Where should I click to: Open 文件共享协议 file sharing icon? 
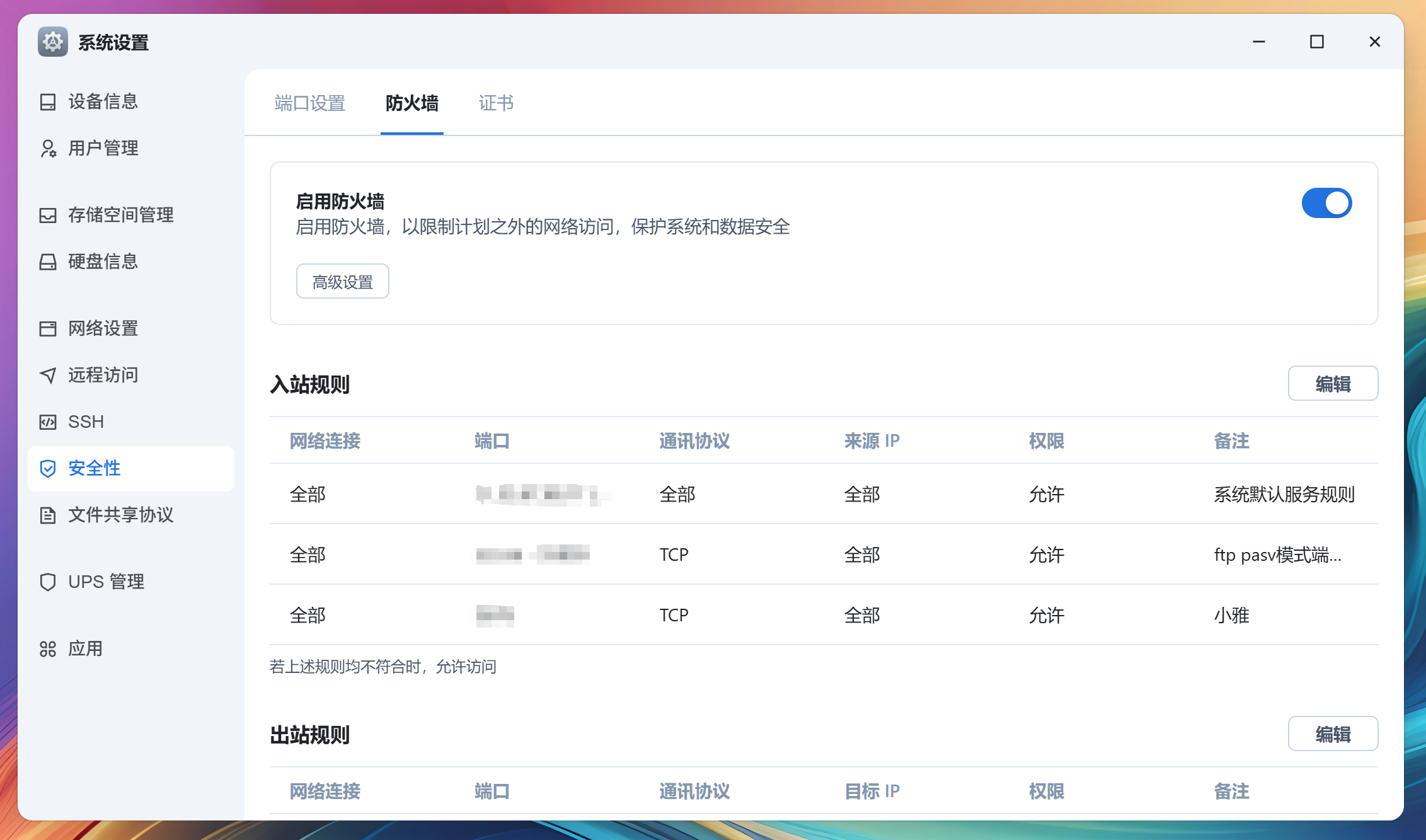[48, 515]
